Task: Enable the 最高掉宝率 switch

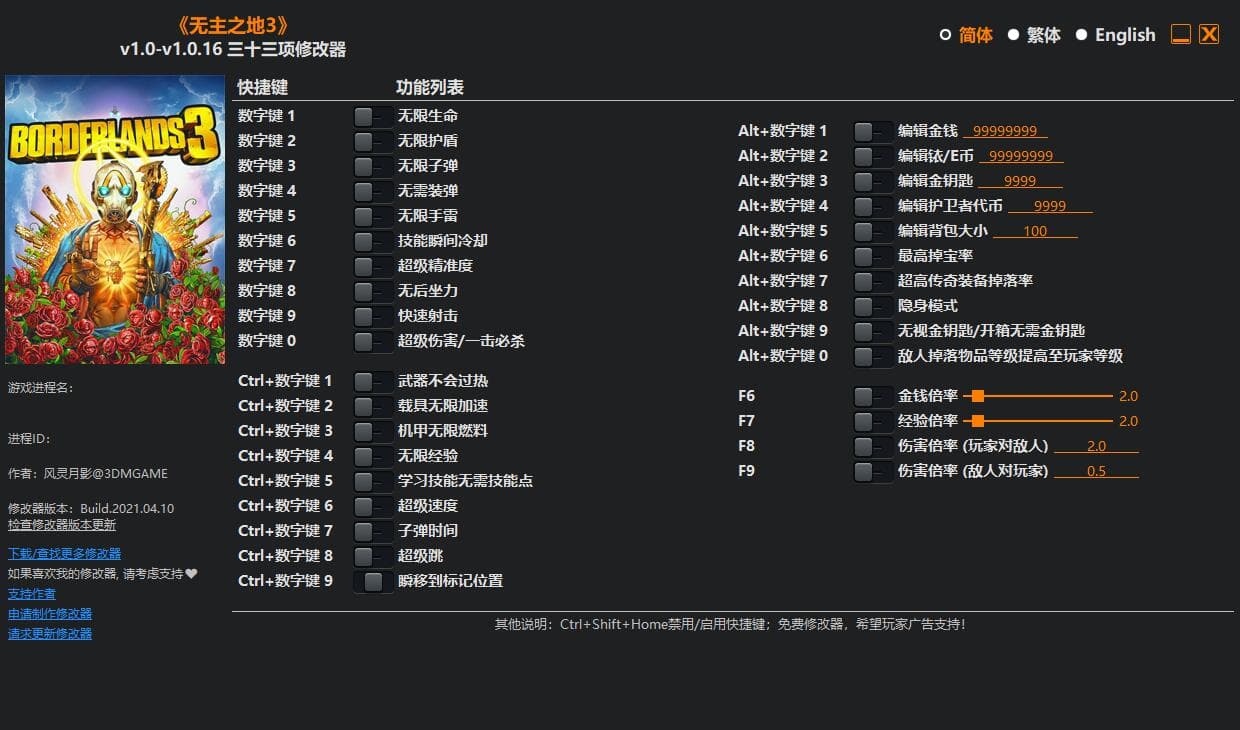Action: [x=873, y=256]
